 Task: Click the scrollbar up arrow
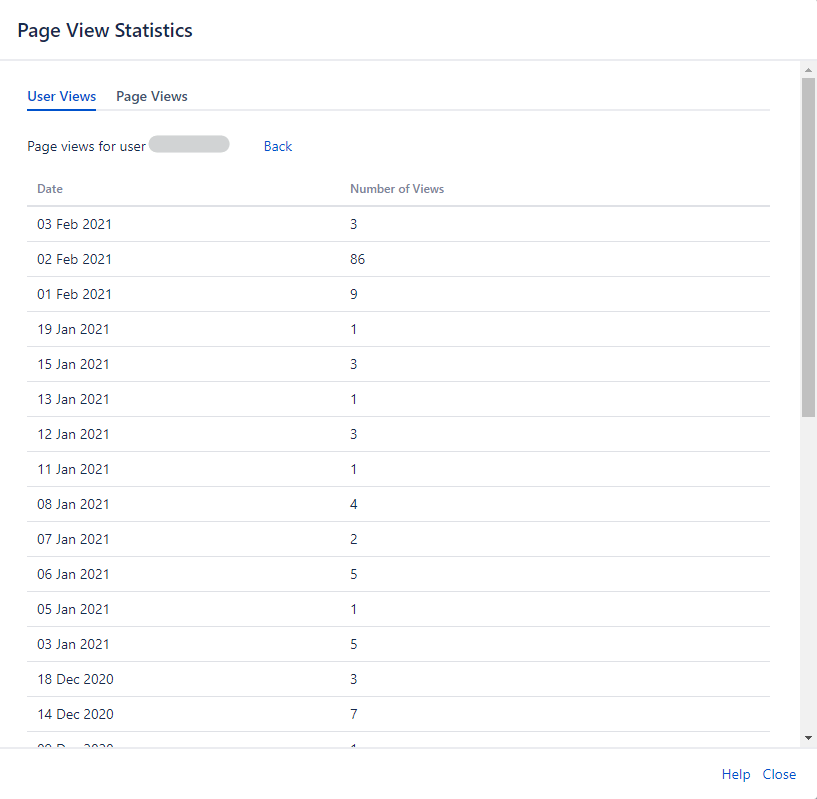(x=808, y=69)
